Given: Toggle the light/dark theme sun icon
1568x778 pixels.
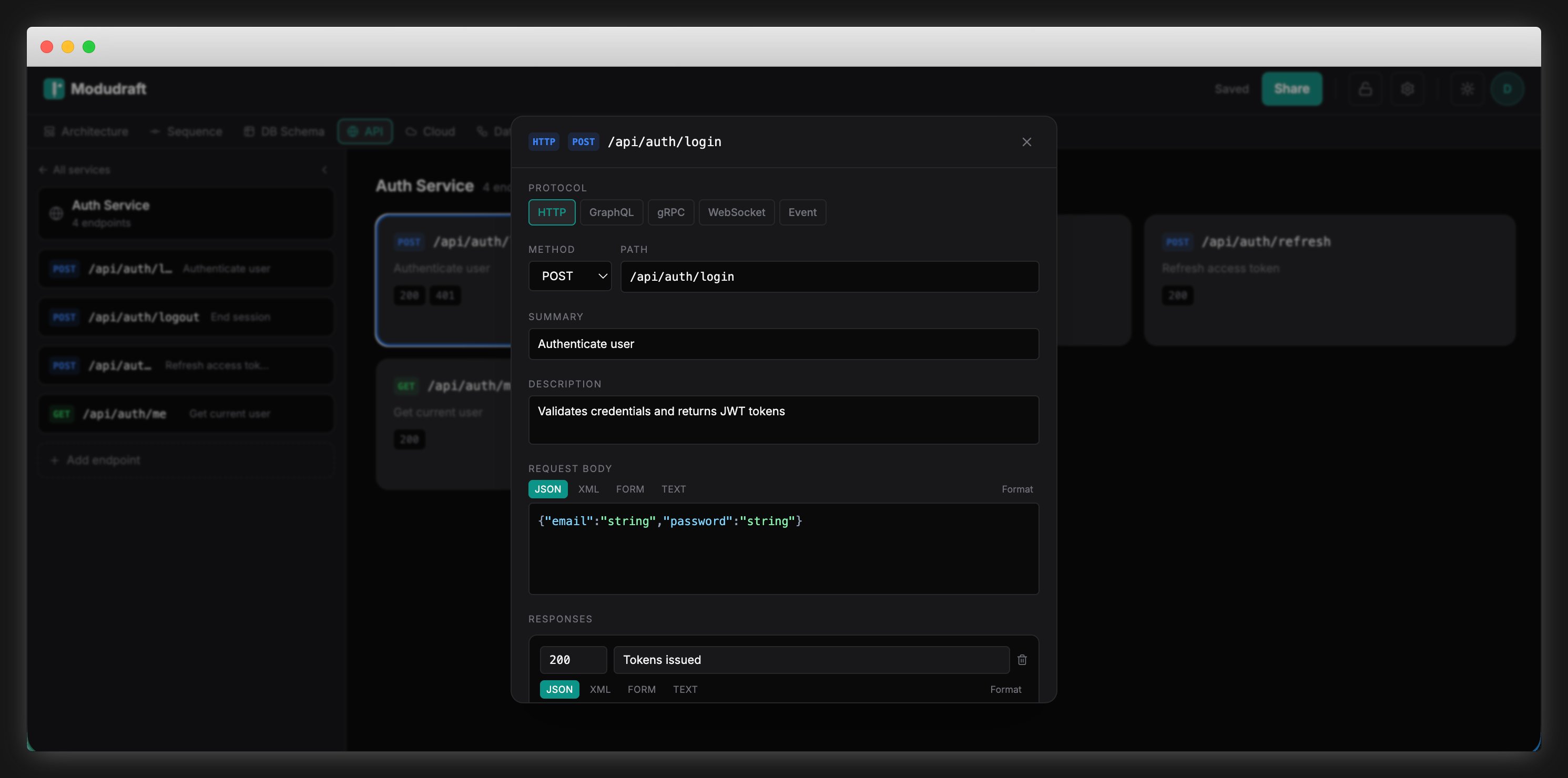Looking at the screenshot, I should [x=1468, y=89].
